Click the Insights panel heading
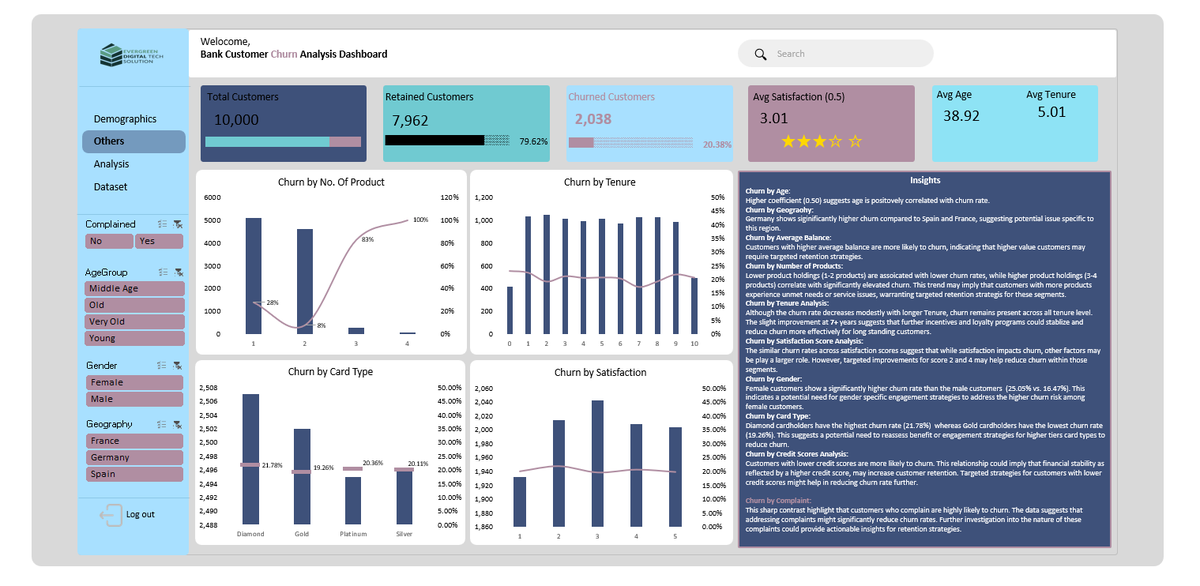Screen dimensions: 1200x586 tap(925, 180)
